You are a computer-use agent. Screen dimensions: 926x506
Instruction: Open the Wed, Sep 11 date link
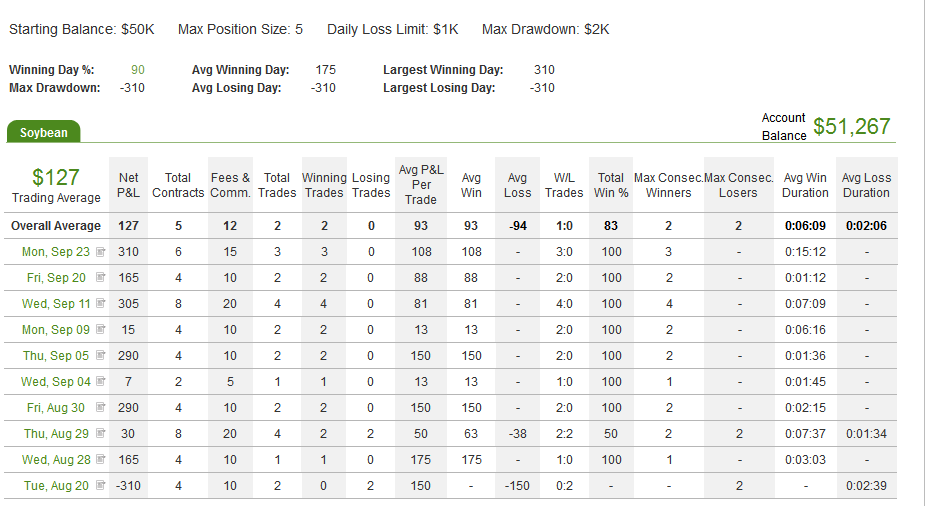click(56, 304)
